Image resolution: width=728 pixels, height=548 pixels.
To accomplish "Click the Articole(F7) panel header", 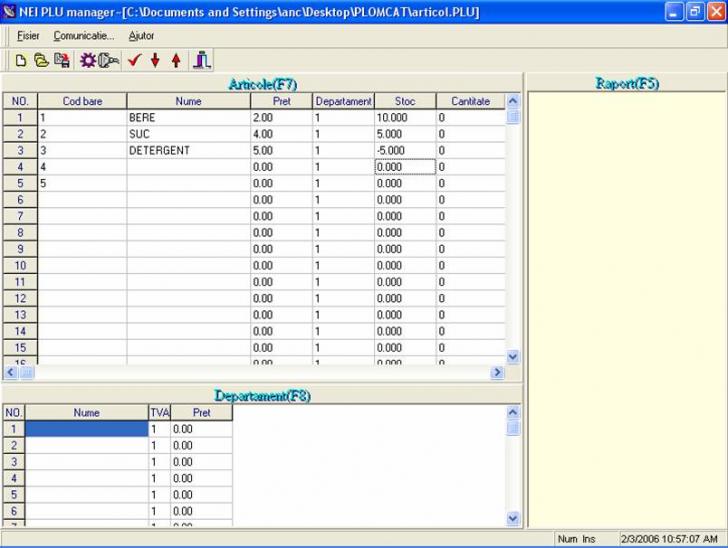I will tap(262, 84).
